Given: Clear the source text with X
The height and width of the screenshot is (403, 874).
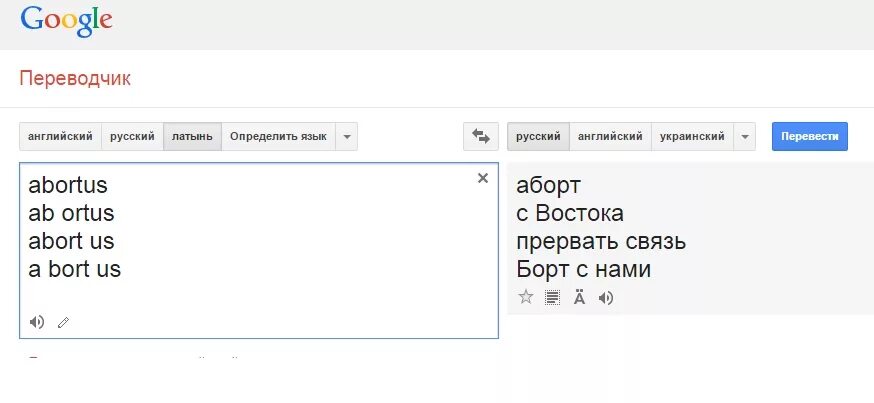Looking at the screenshot, I should click(483, 178).
